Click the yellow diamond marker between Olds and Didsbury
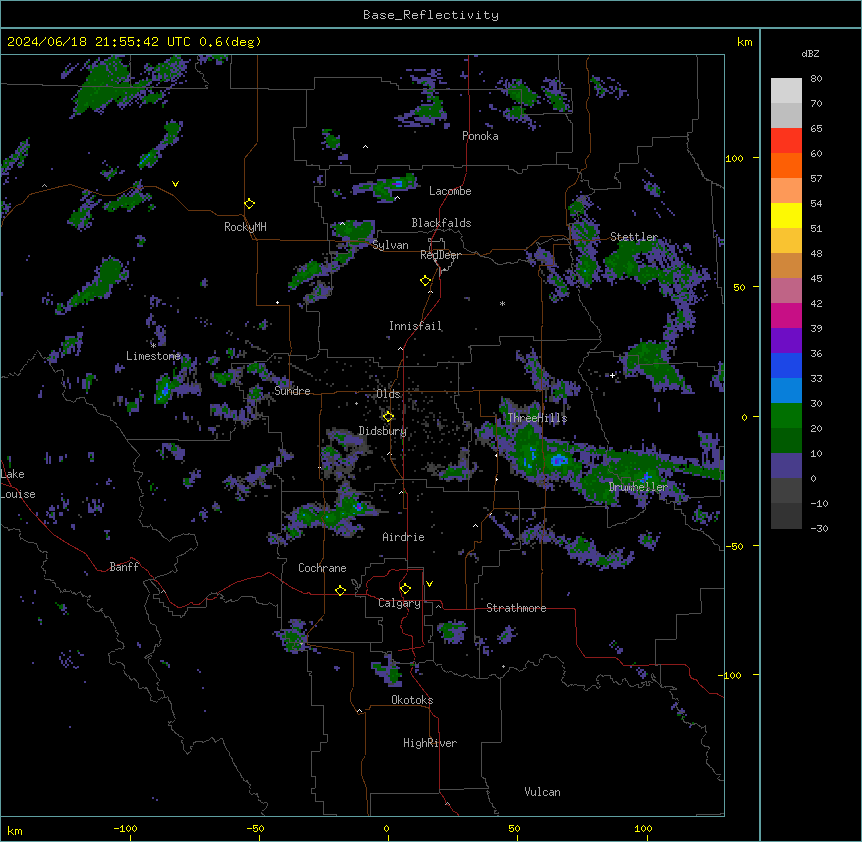Viewport: 862px width, 842px height. [388, 417]
